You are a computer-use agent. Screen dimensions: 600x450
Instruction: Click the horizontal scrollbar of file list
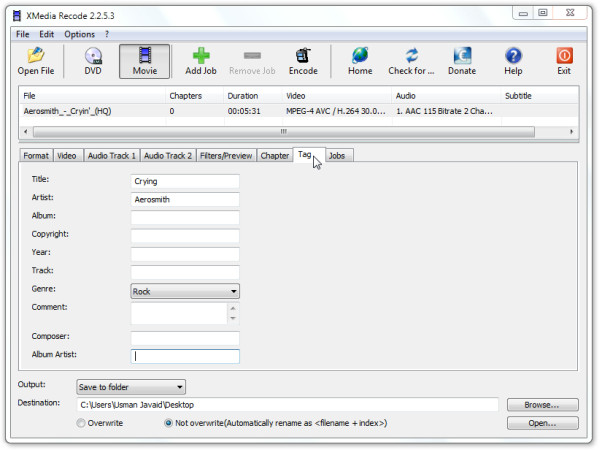(284, 132)
